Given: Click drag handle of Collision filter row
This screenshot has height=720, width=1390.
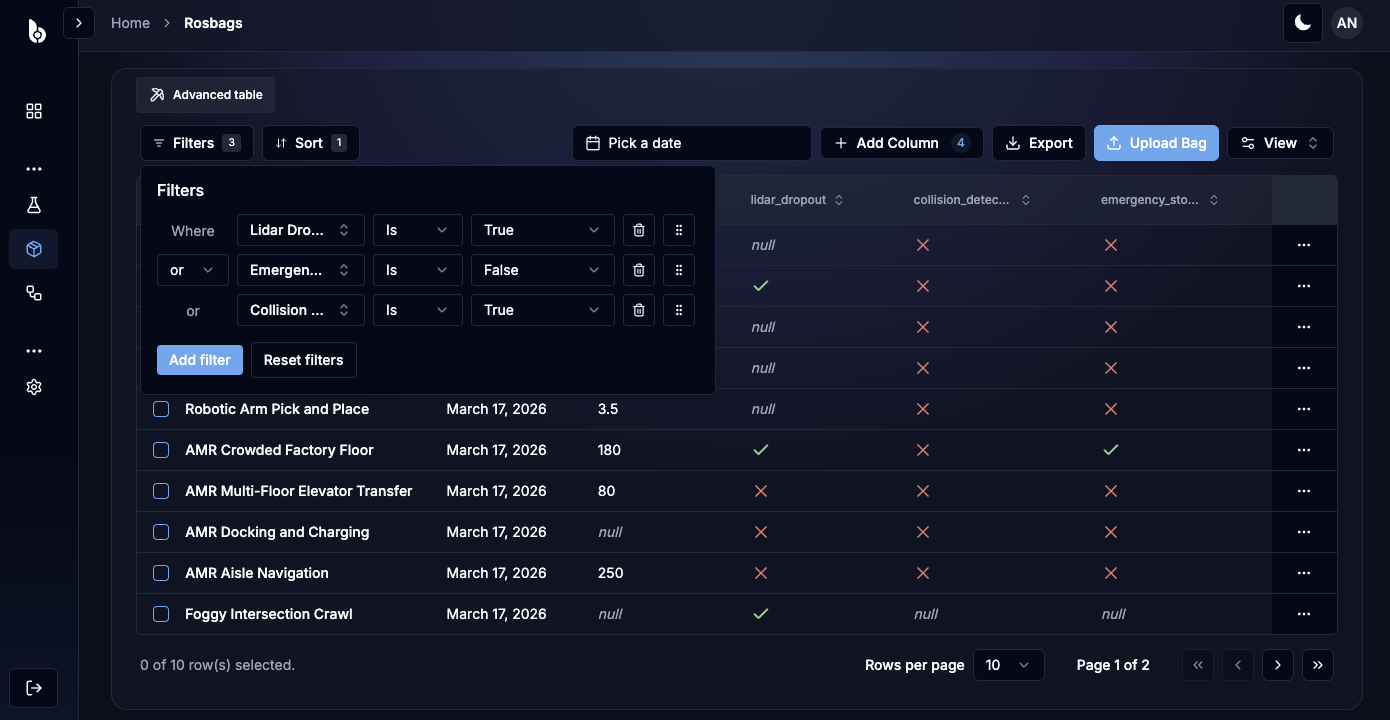Looking at the screenshot, I should point(679,310).
